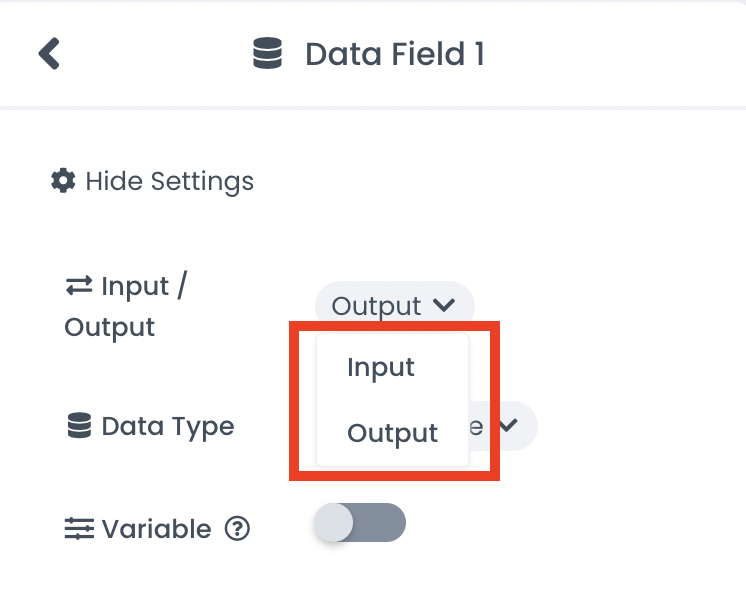Click the database icon beside Data Field 1
Viewport: 746px width, 594px height.
(267, 54)
